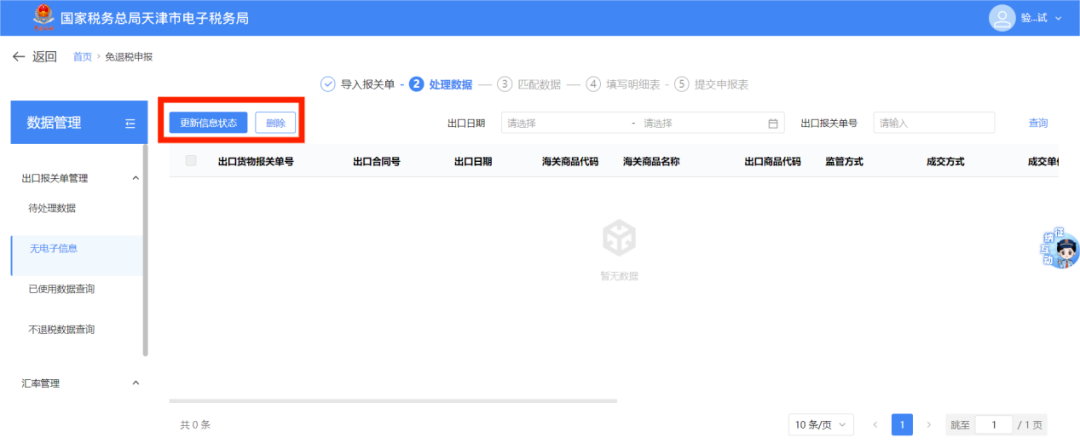Open the date range calendar icon

point(772,124)
